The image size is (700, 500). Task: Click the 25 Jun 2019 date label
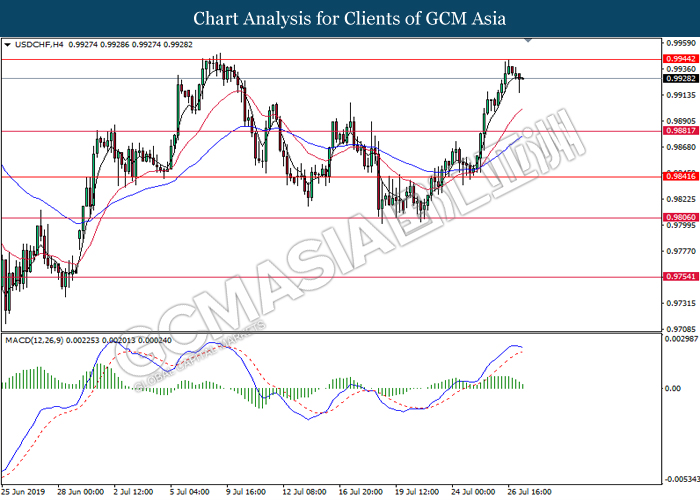24,491
